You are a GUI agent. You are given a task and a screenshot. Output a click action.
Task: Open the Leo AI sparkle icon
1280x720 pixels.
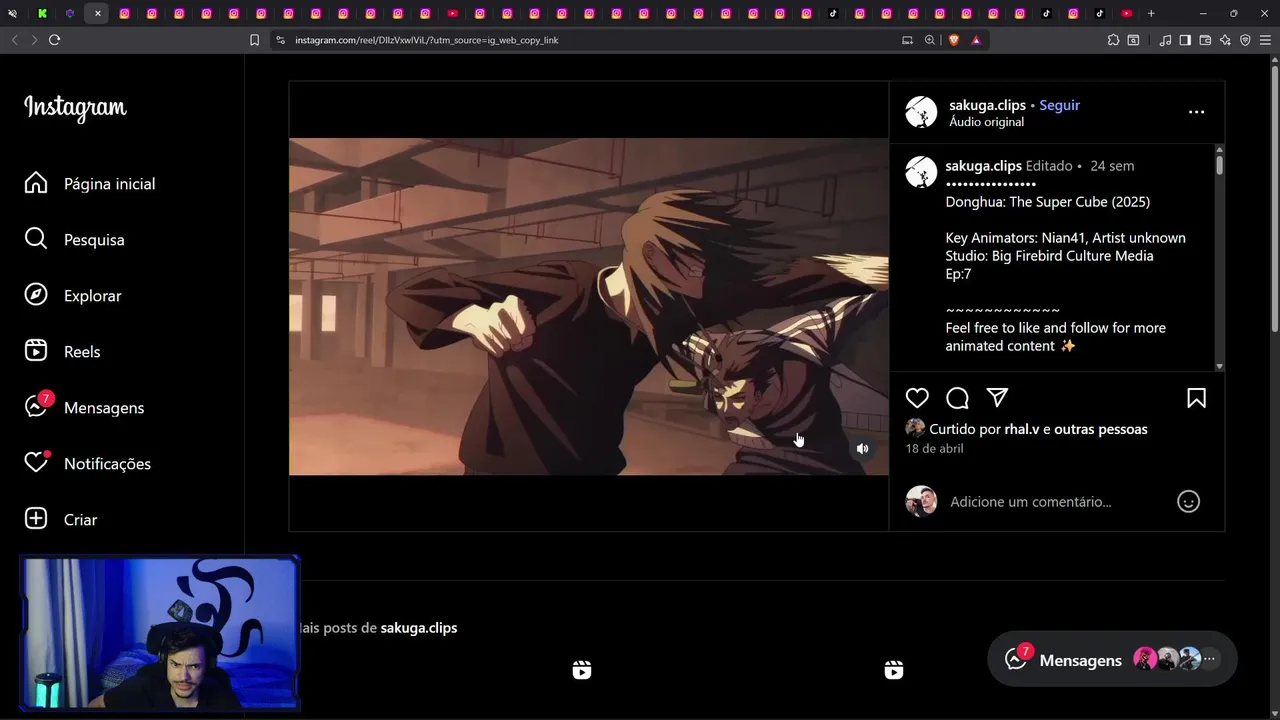pyautogui.click(x=1225, y=40)
